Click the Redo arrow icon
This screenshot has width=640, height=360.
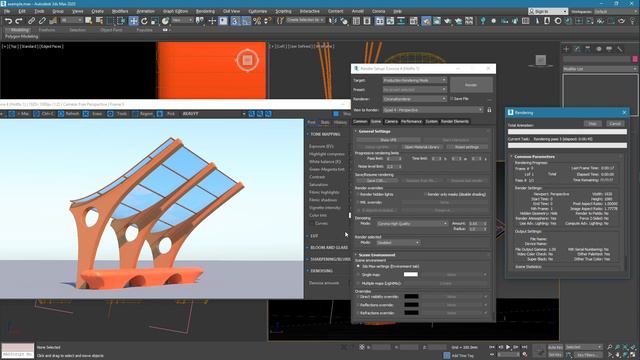19,21
